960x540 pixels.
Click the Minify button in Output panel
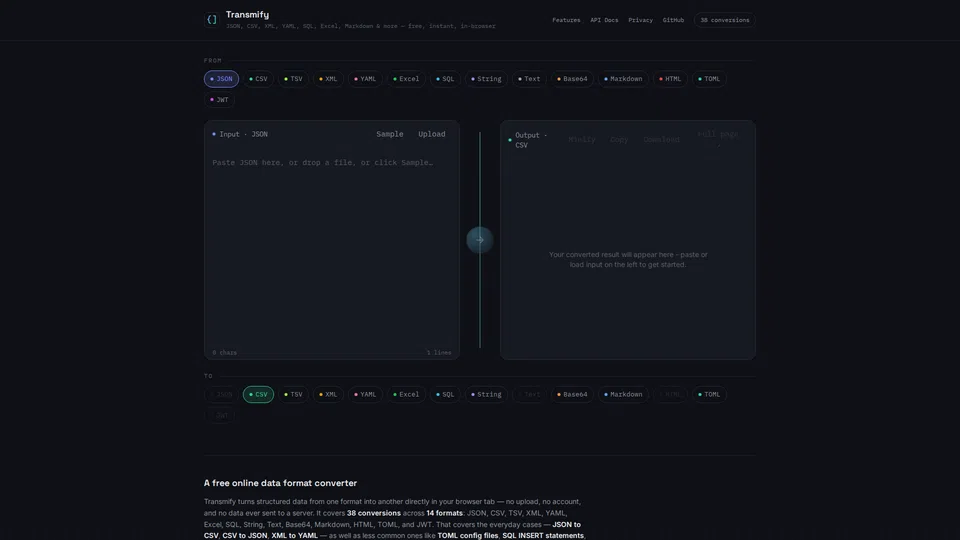582,140
